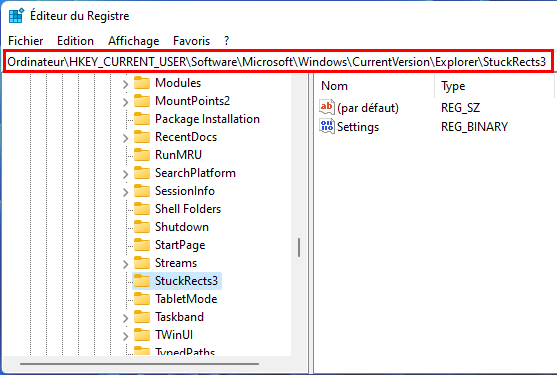The image size is (557, 375).
Task: Click the Settings binary value icon
Action: click(x=327, y=126)
